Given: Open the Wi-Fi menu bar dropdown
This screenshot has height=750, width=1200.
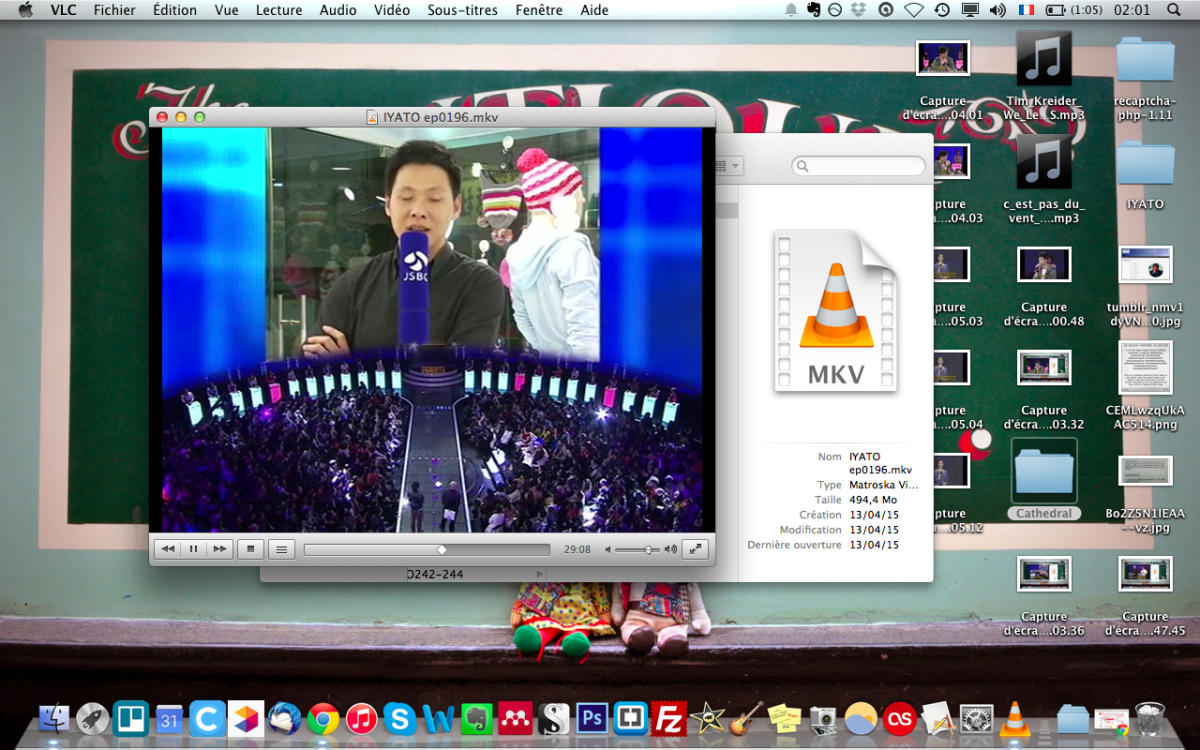Looking at the screenshot, I should (913, 10).
